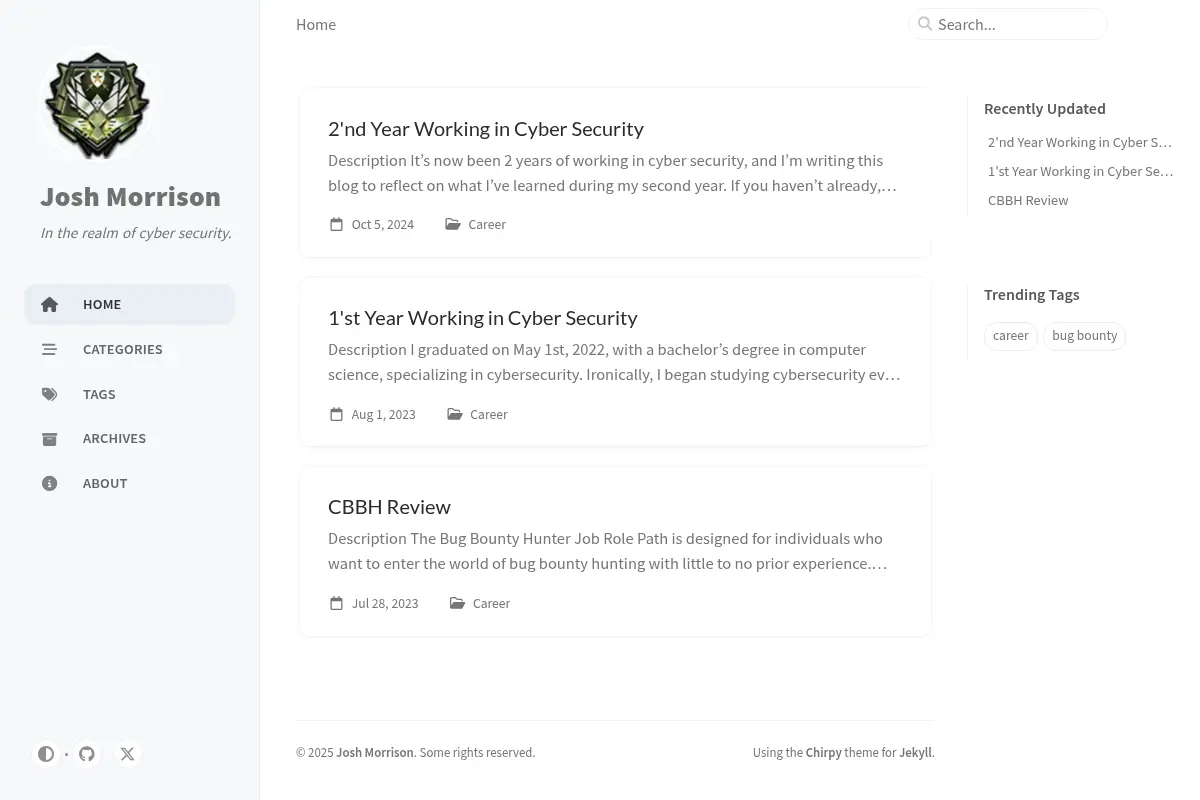
Task: Click calendar icon beside Aug 1, 2023
Action: click(x=337, y=414)
